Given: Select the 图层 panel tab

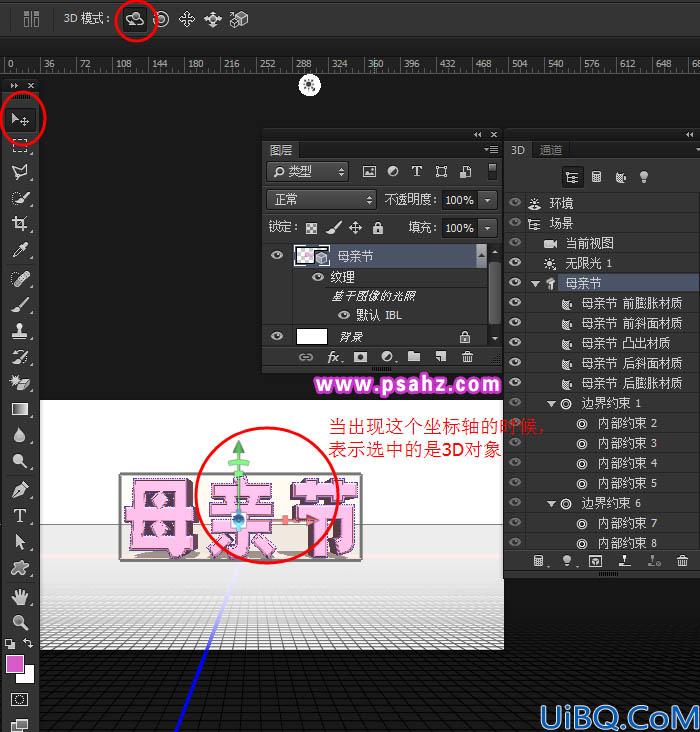Looking at the screenshot, I should [281, 150].
